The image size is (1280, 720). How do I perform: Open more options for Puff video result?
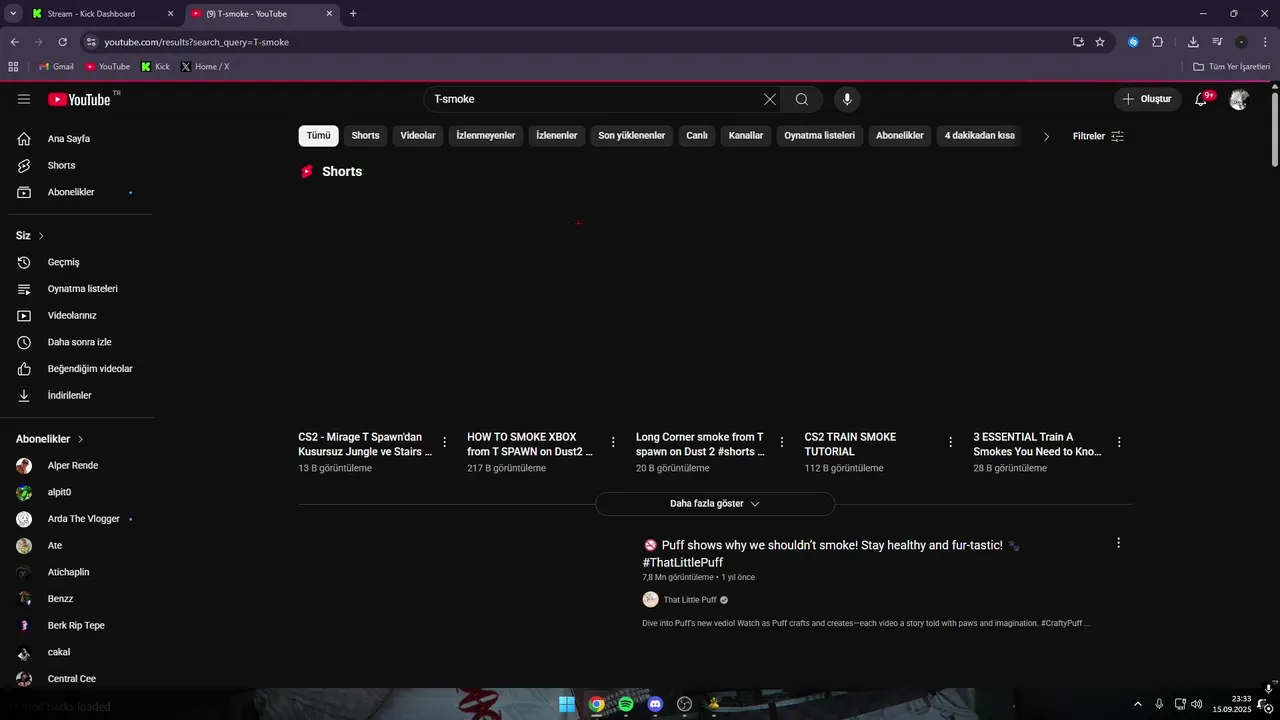click(x=1118, y=543)
